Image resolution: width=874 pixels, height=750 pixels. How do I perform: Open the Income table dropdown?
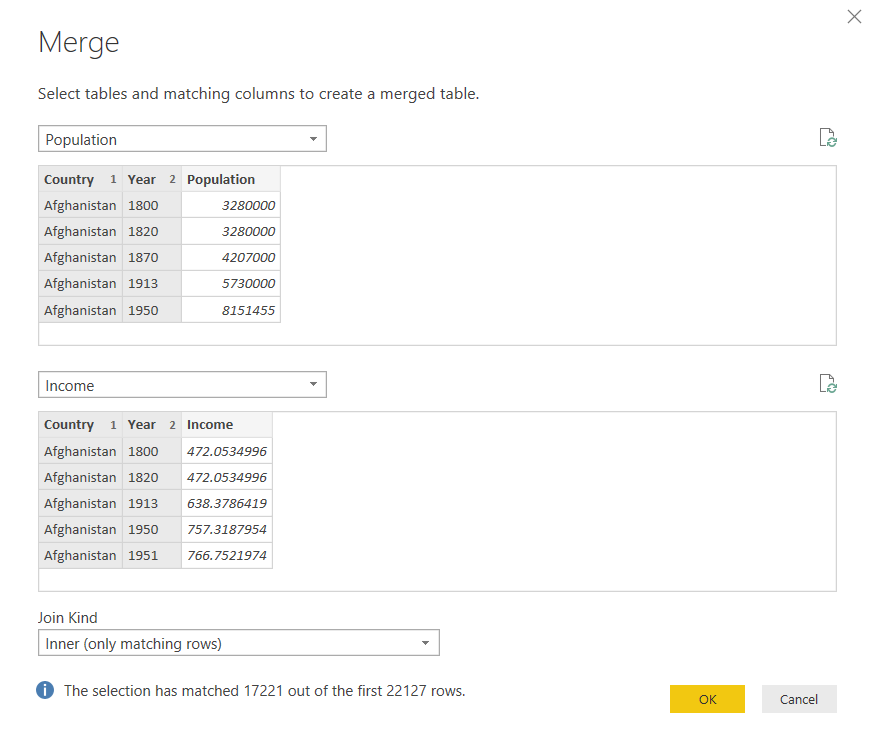point(313,385)
